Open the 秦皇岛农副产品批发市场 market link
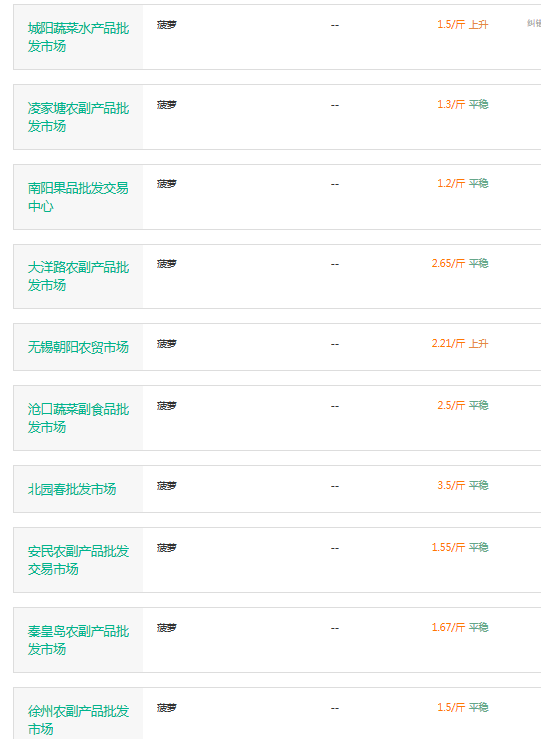 (x=78, y=640)
